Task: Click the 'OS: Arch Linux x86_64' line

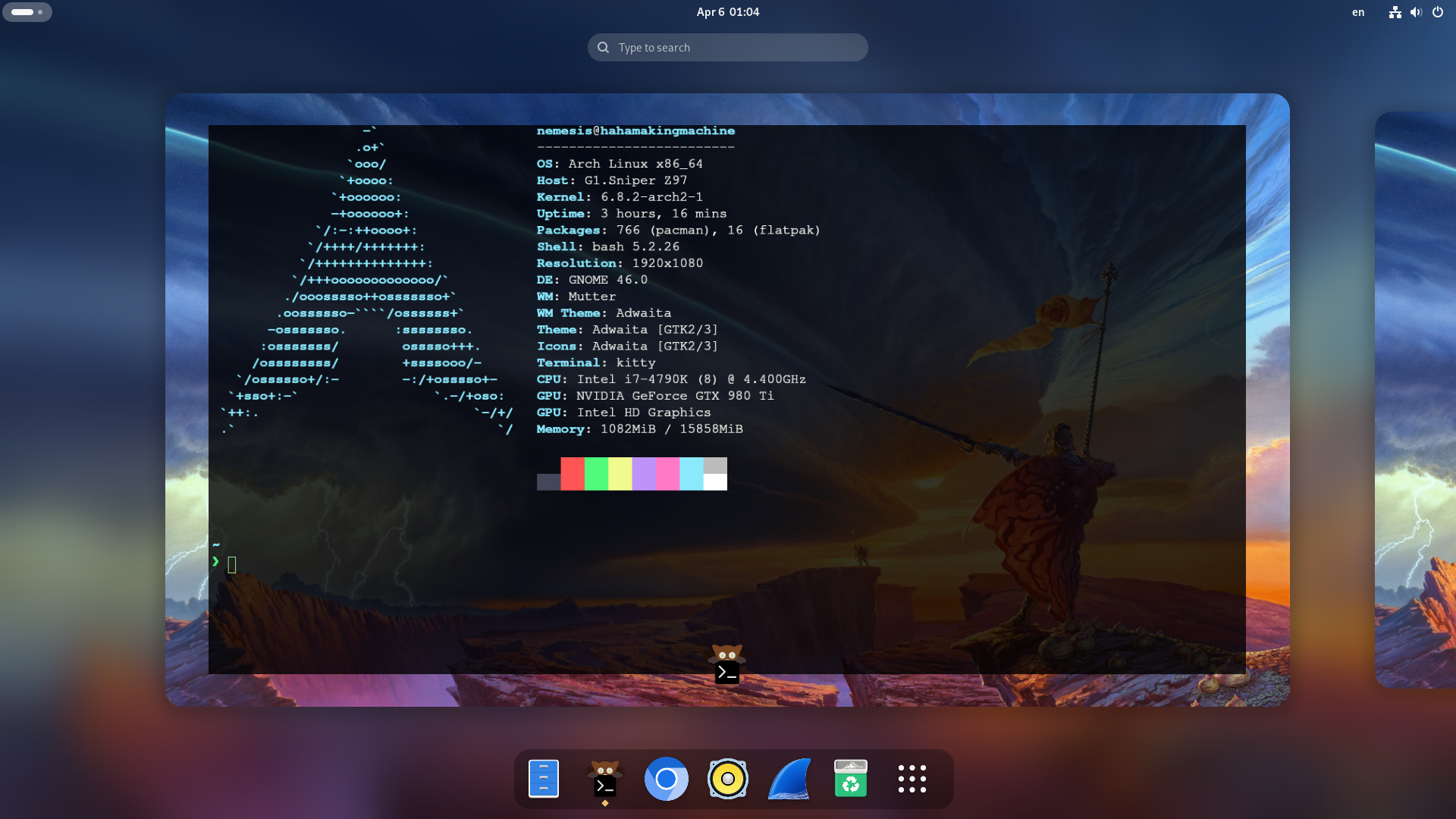Action: (620, 164)
